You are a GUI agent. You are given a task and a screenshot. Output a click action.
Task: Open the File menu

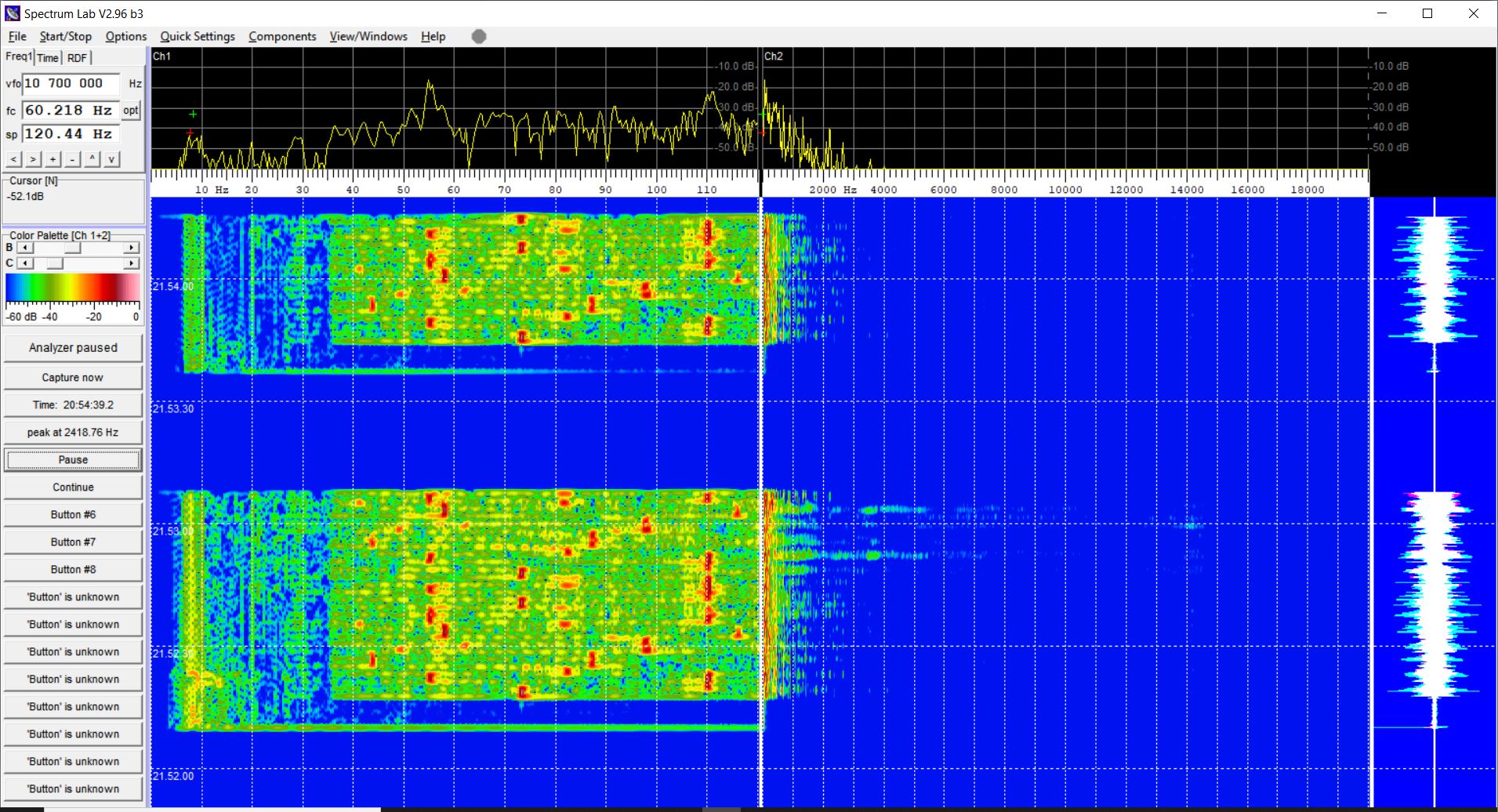tap(17, 36)
